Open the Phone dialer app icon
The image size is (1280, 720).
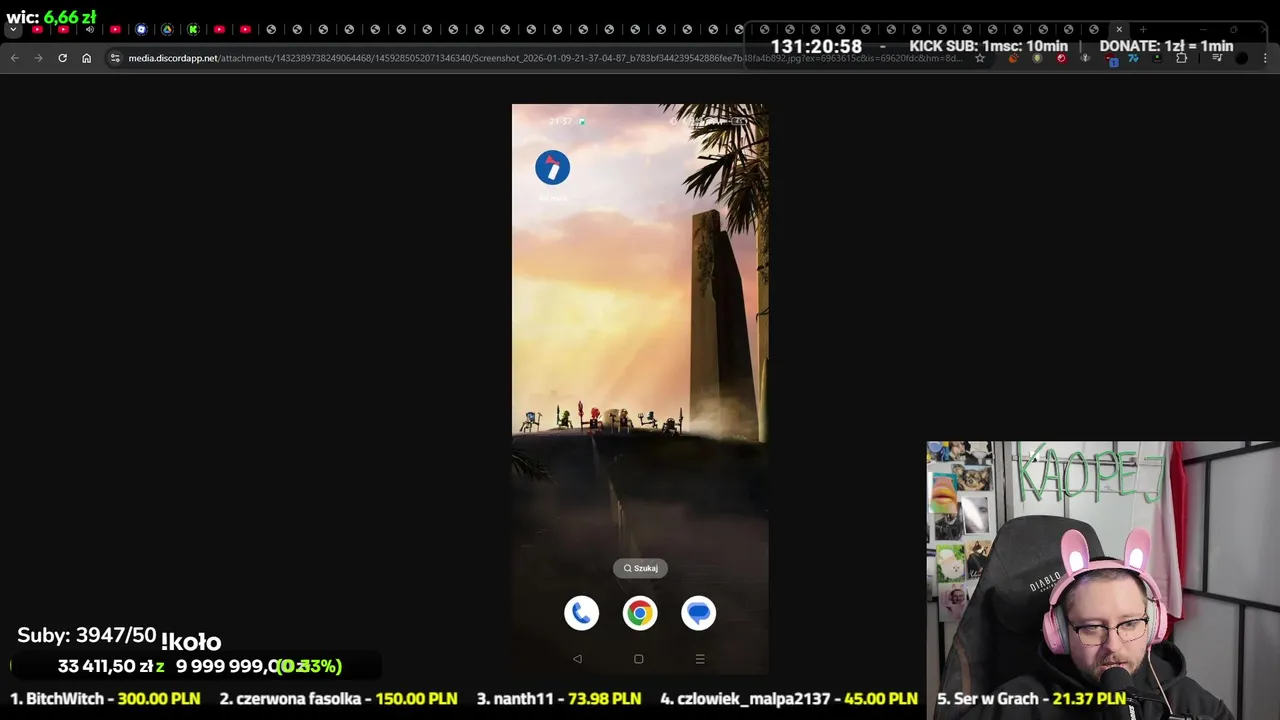coord(581,613)
